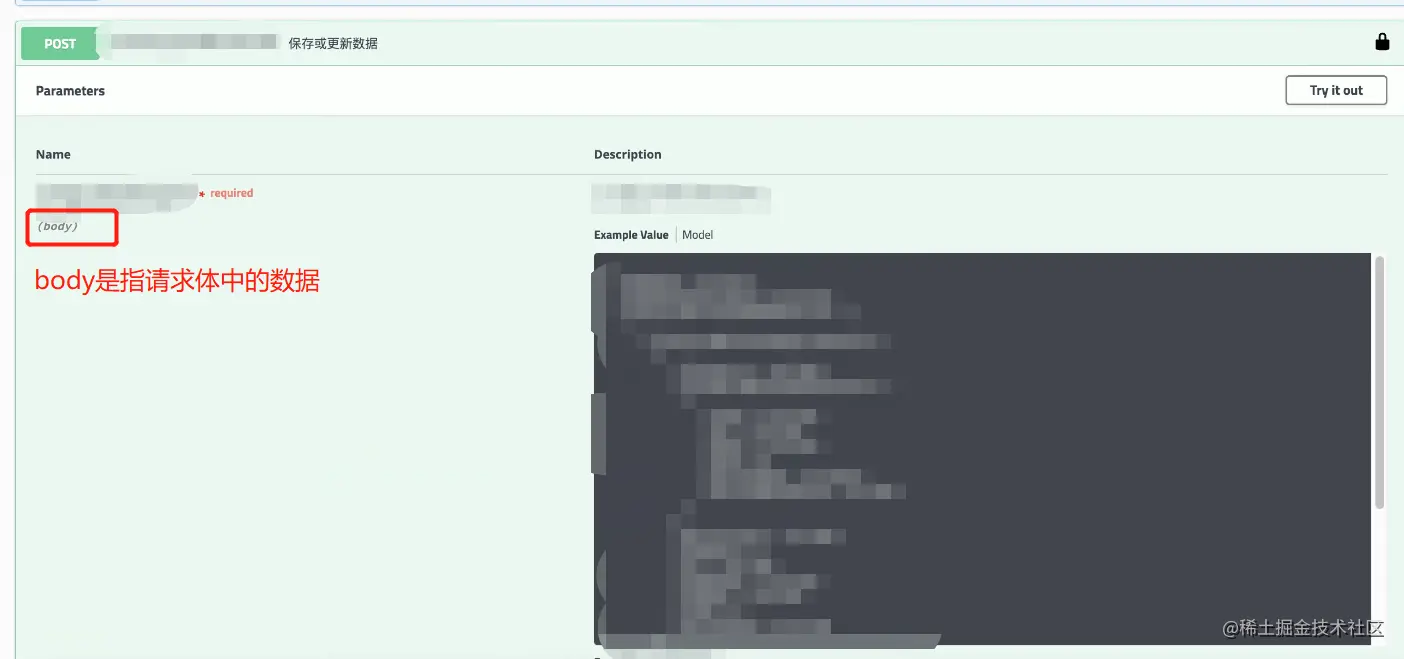Viewport: 1404px width, 659px height.
Task: Select the Example Value tab
Action: click(631, 235)
